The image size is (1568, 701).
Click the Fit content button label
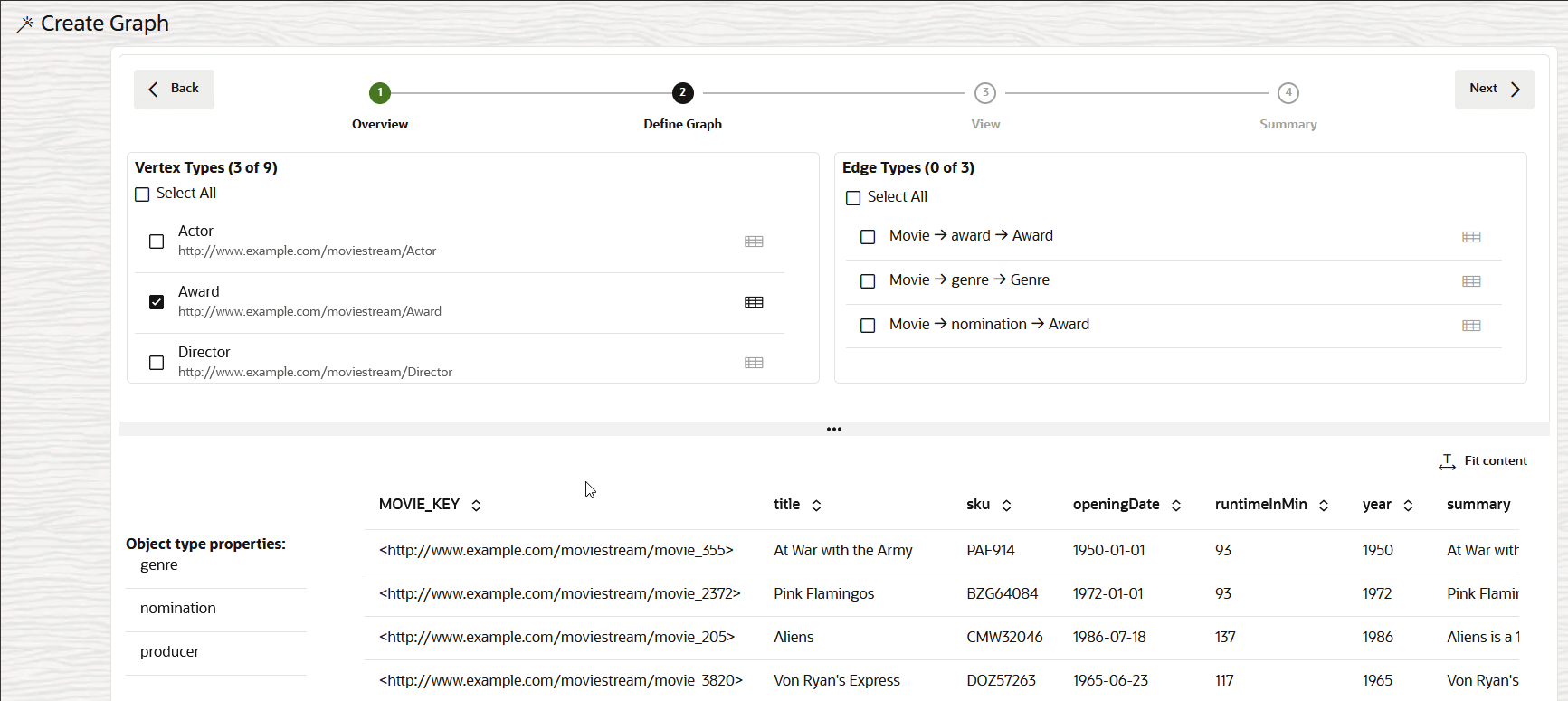tap(1496, 460)
